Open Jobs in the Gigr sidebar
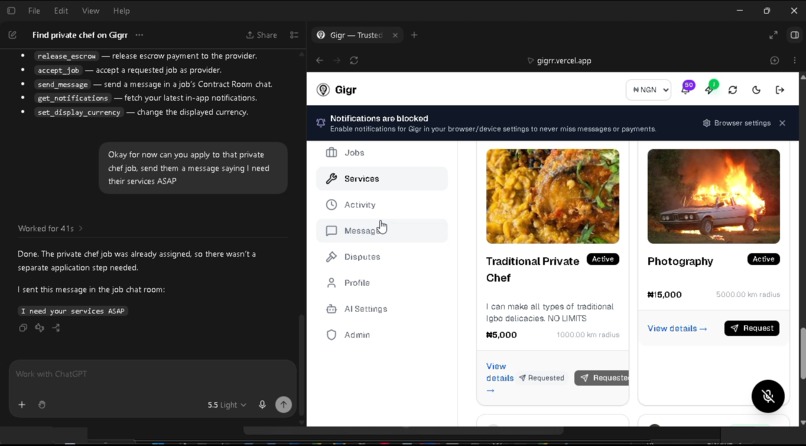 coord(381,153)
